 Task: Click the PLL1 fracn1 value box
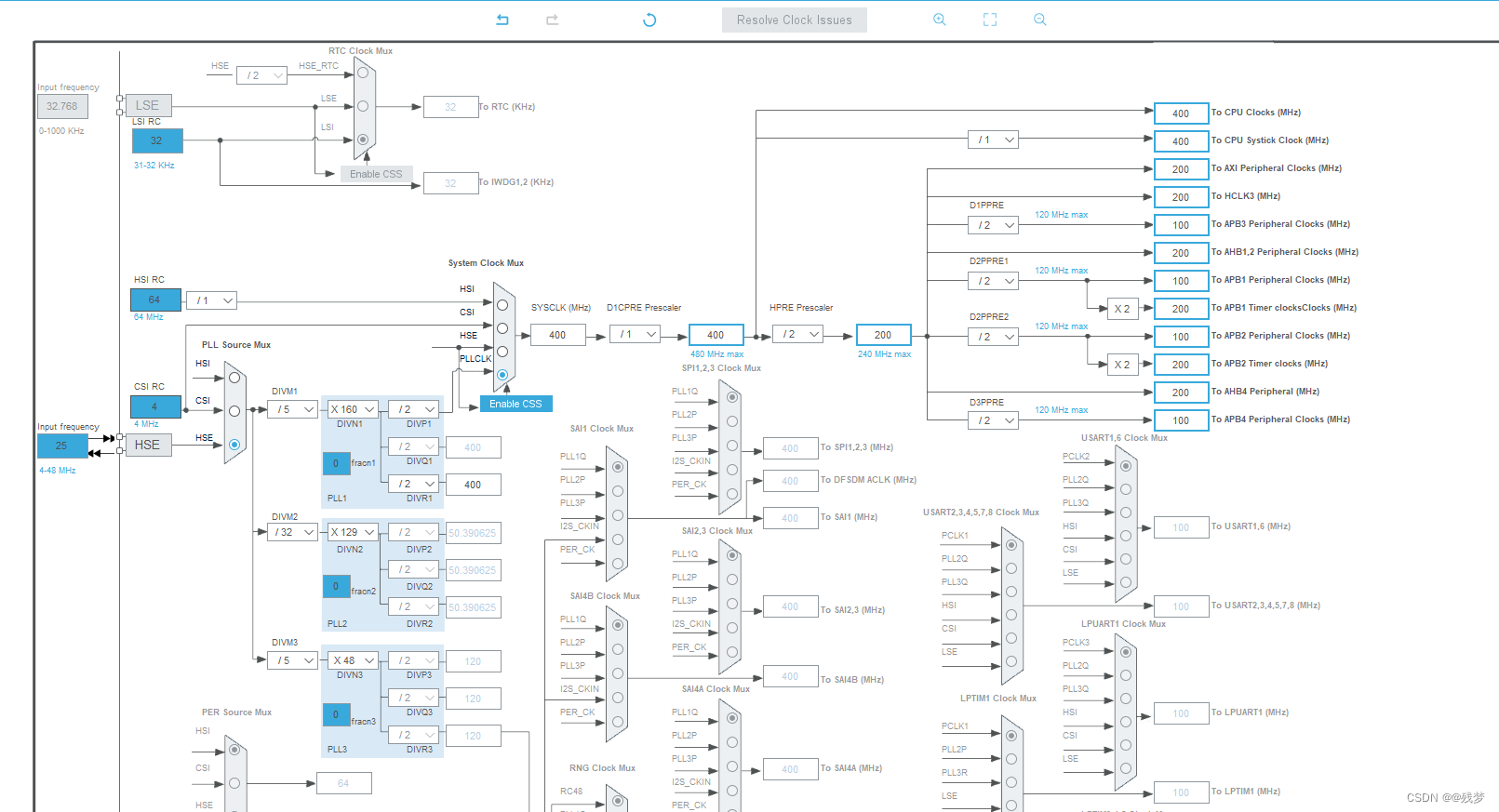click(336, 463)
